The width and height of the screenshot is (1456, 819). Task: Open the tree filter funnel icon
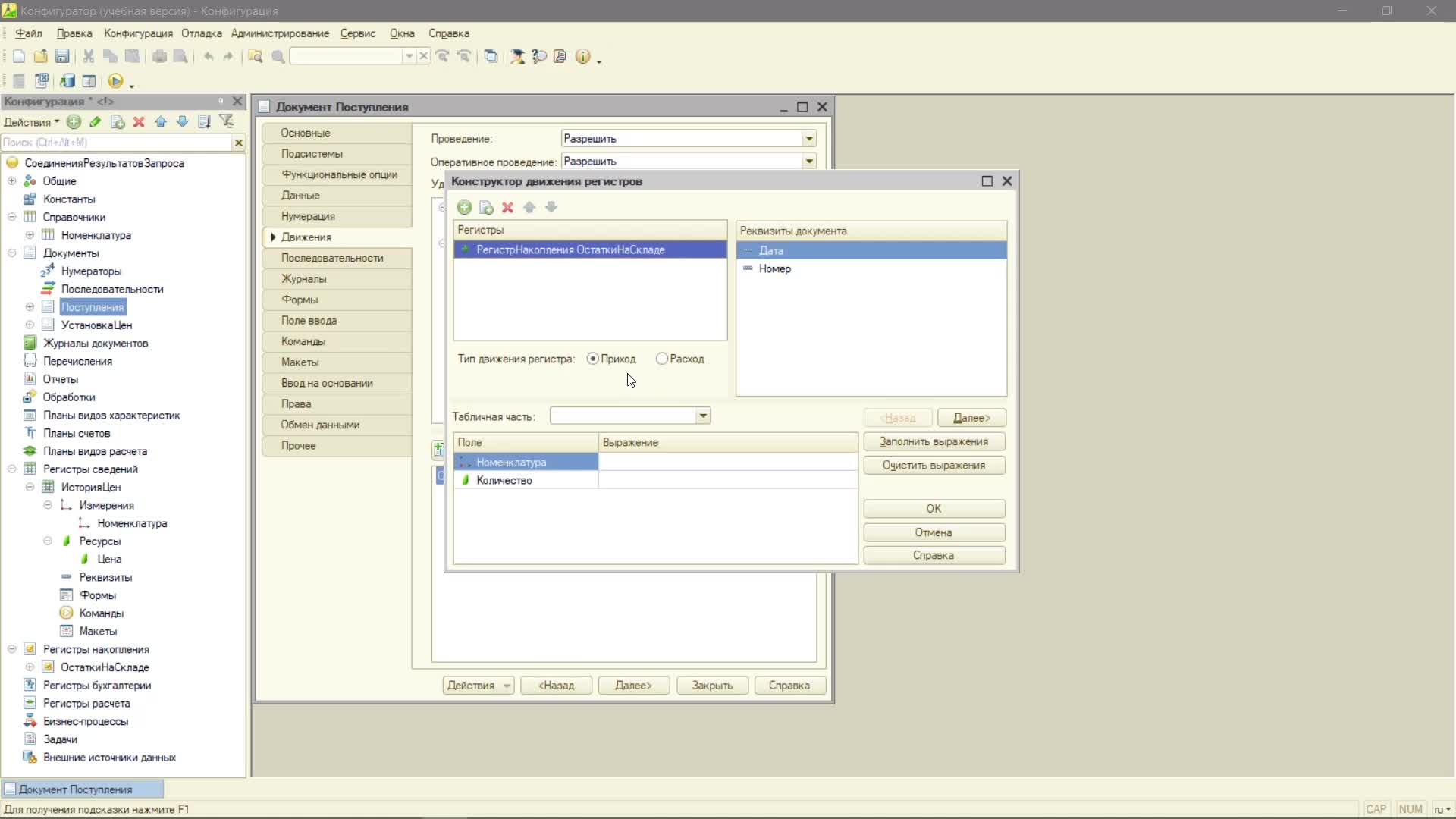pyautogui.click(x=226, y=121)
